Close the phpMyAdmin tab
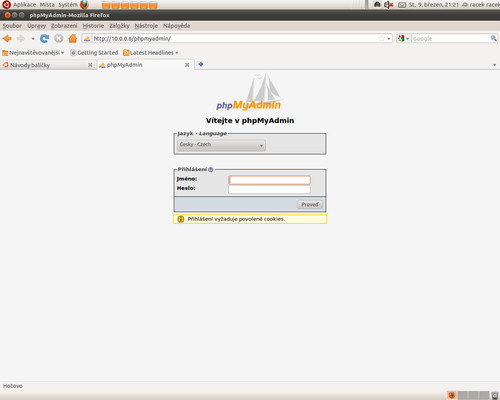 (187, 65)
